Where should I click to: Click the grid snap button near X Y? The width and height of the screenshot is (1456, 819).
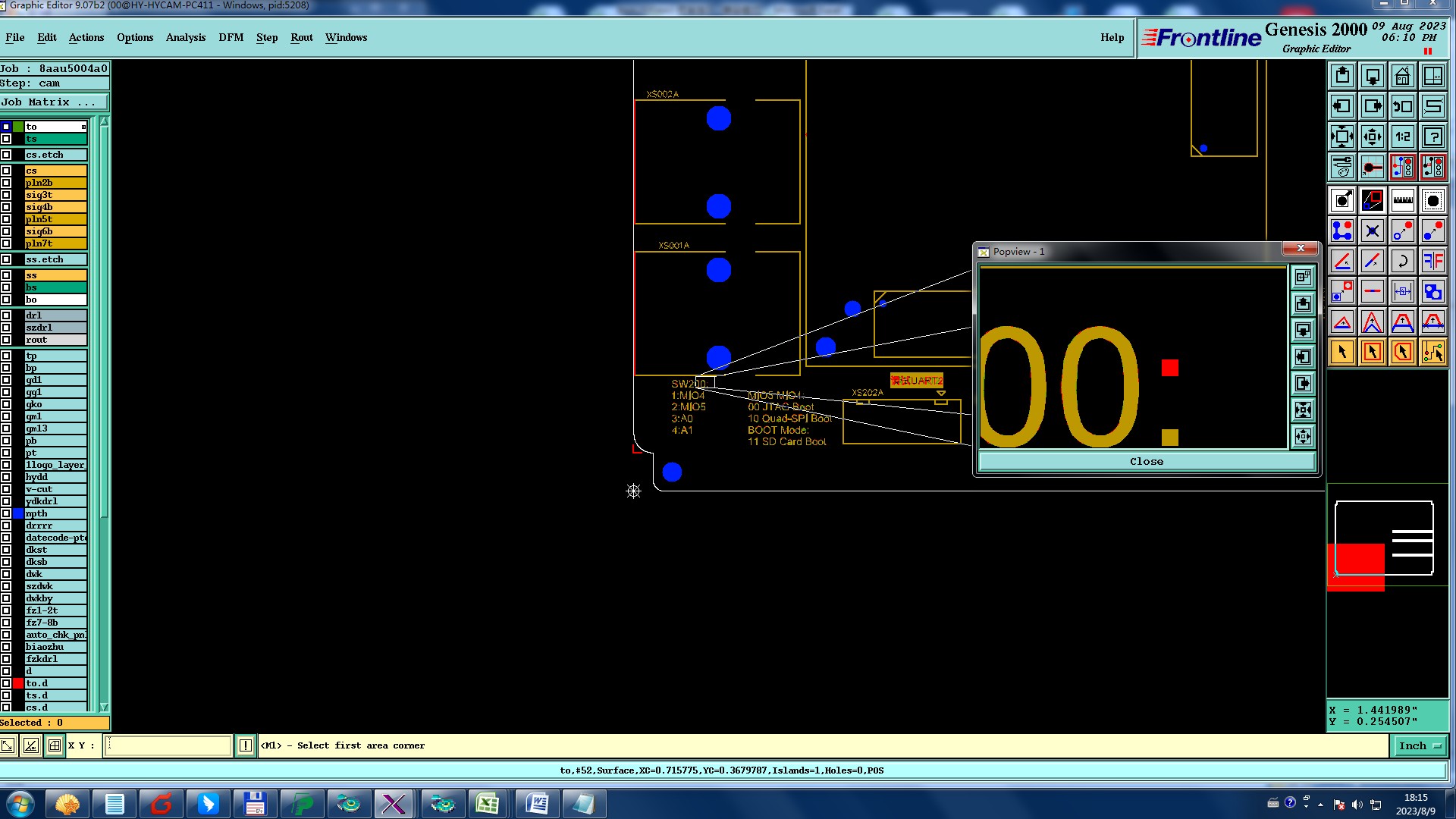(x=55, y=745)
